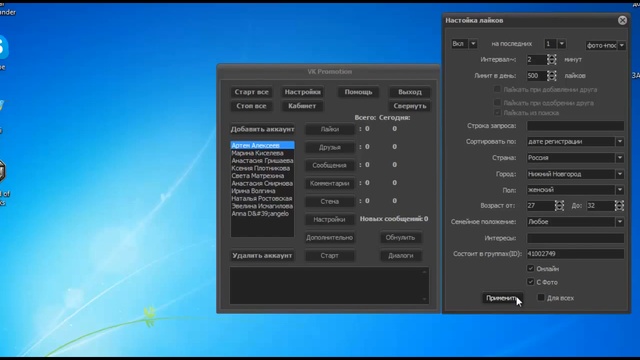640x360 pixels.
Task: Click the Возраст от spinner arrows
Action: click(559, 206)
